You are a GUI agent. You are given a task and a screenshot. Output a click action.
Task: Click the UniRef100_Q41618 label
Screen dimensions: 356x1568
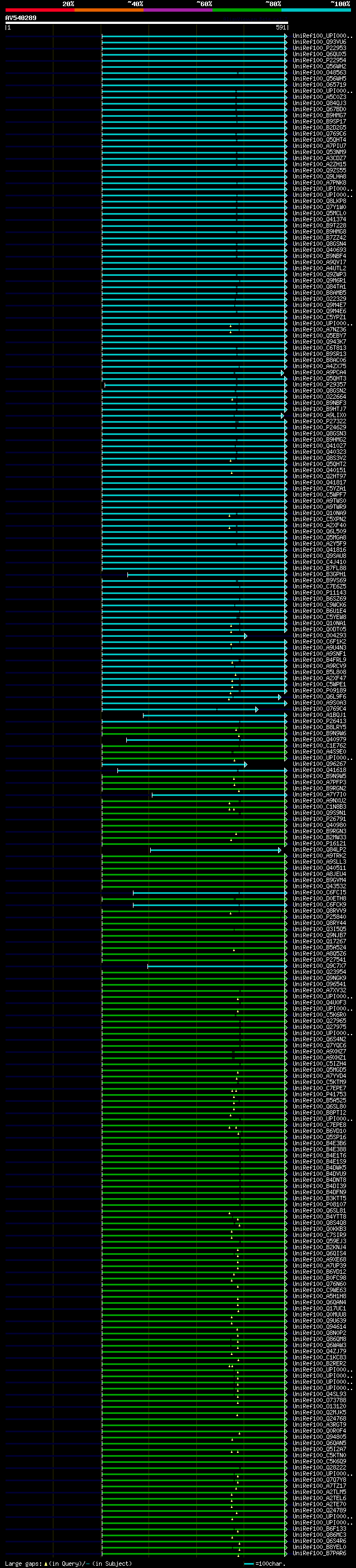(x=319, y=770)
